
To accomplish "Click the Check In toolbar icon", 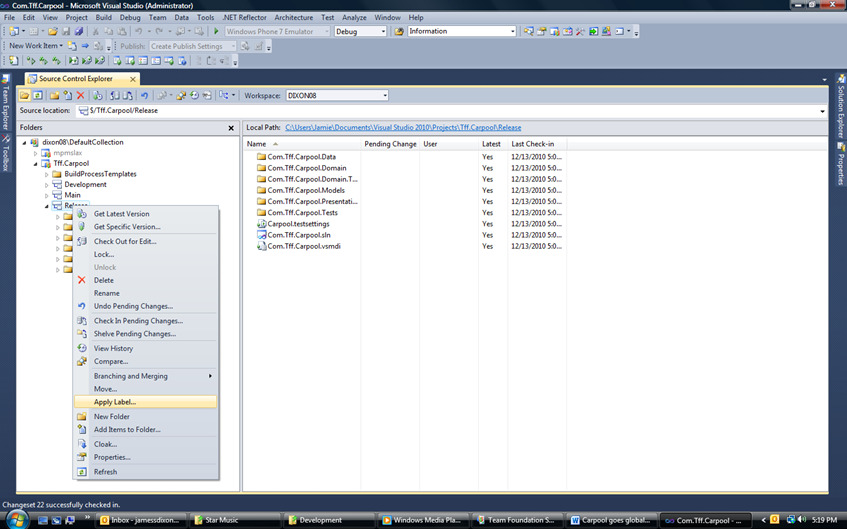I will click(x=127, y=96).
